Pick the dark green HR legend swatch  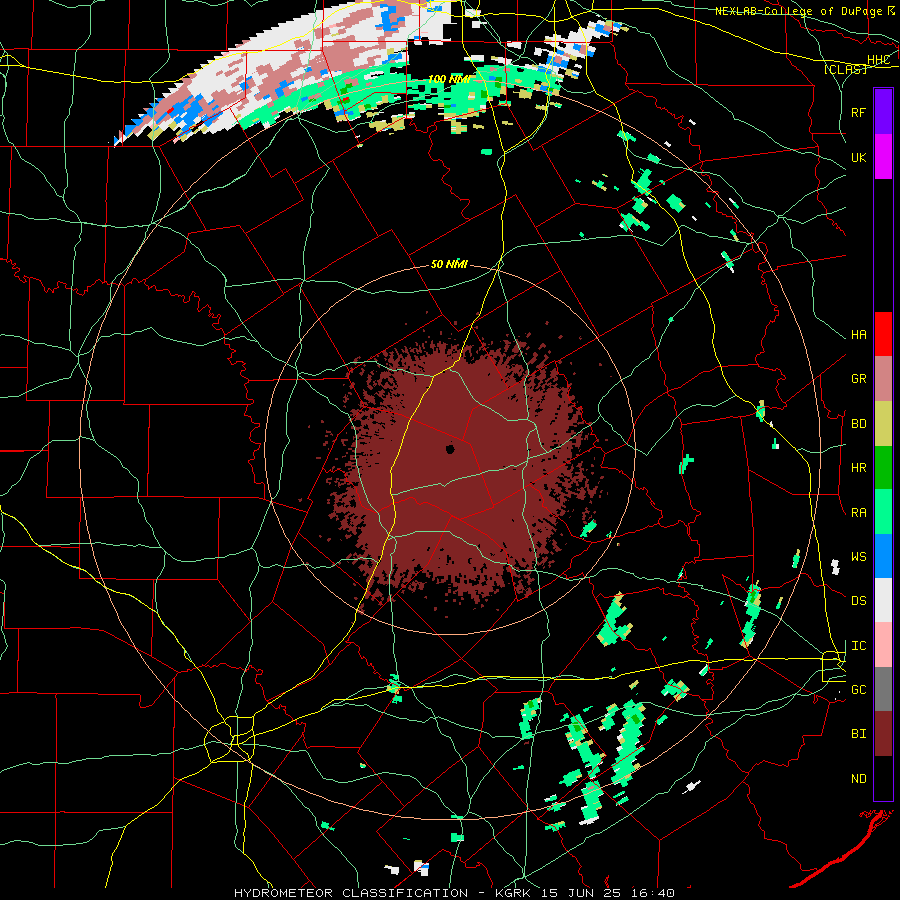pyautogui.click(x=883, y=468)
